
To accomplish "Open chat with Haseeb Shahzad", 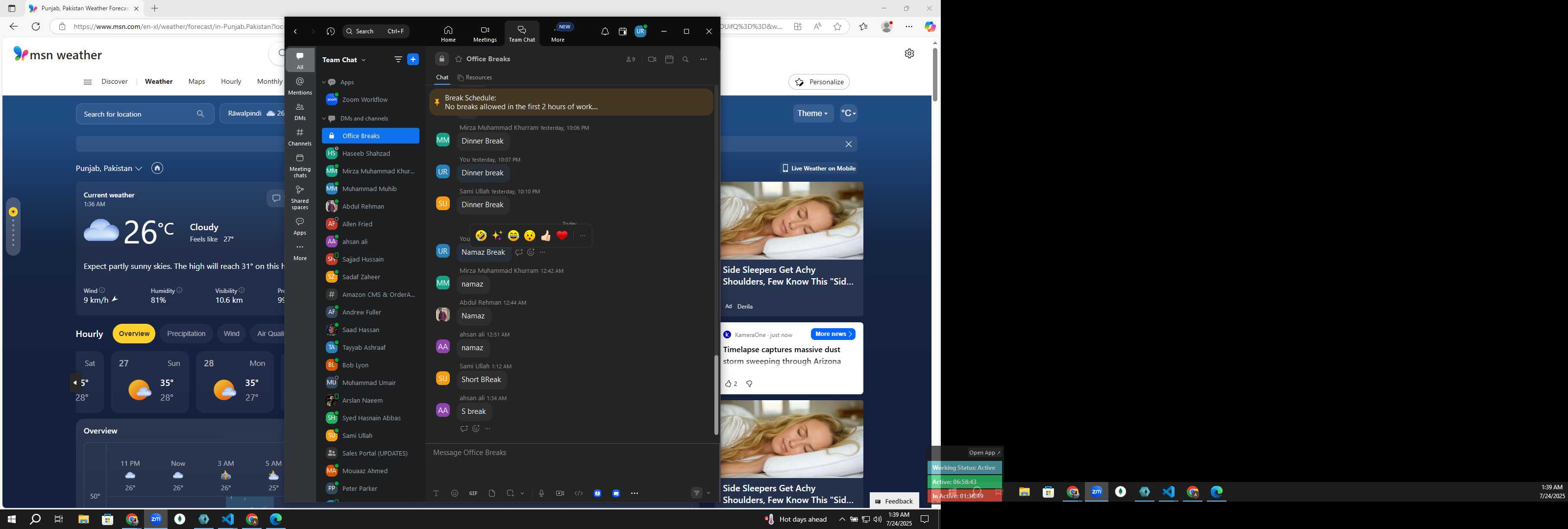I will point(370,153).
